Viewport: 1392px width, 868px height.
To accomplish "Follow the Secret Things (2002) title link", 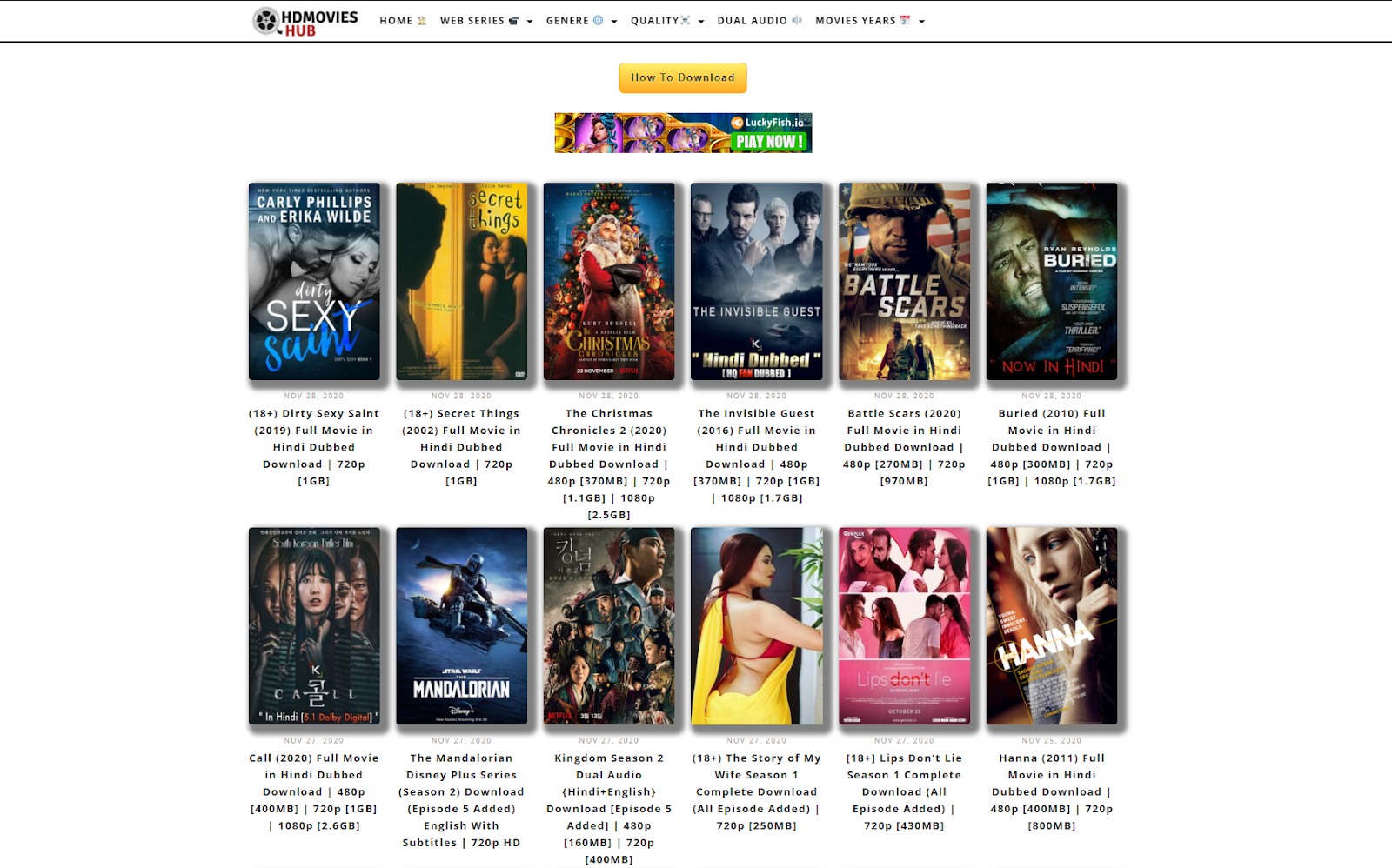I will point(462,447).
